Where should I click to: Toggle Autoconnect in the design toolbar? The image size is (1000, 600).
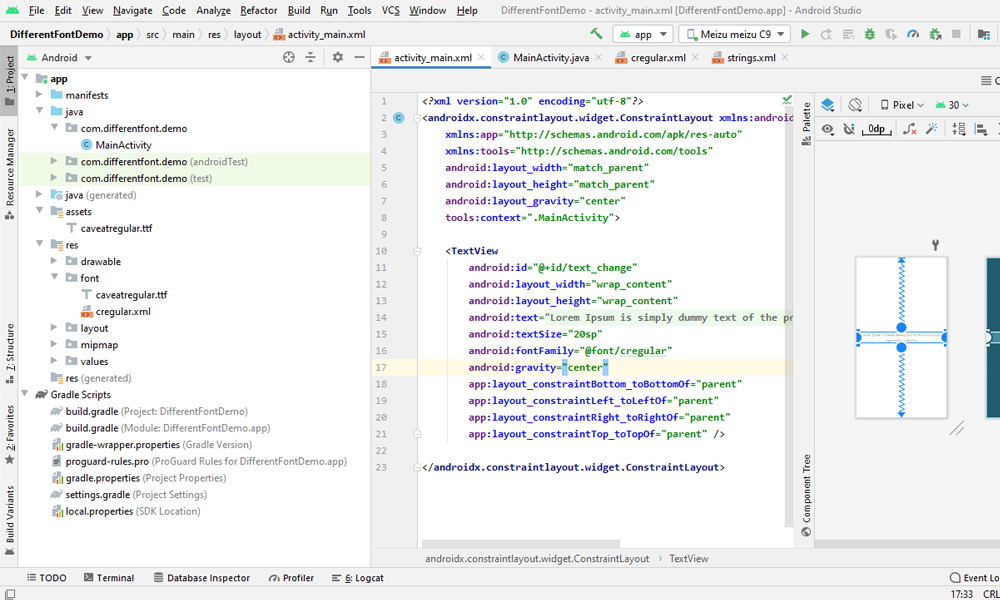[850, 129]
